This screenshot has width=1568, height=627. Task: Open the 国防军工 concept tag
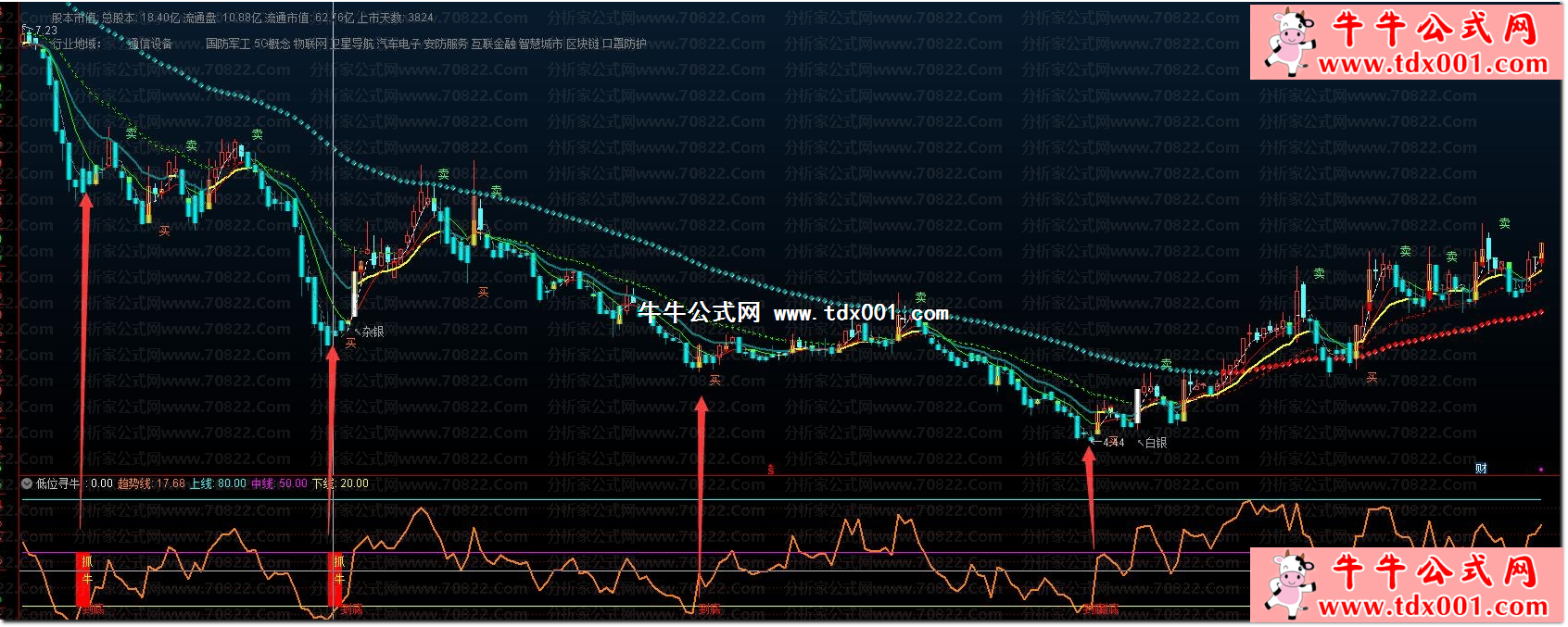pos(228,44)
